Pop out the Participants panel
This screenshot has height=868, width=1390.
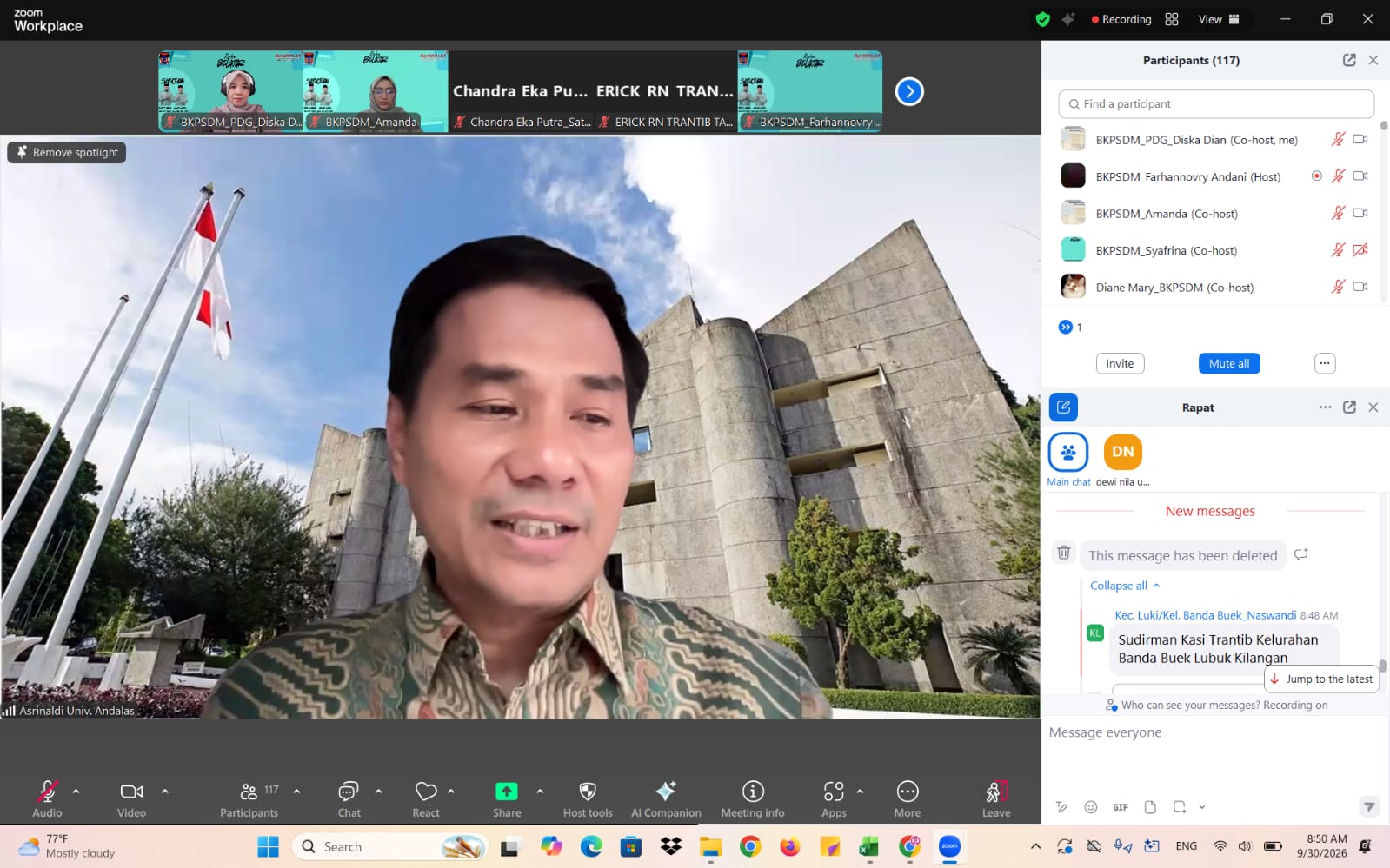click(x=1349, y=60)
